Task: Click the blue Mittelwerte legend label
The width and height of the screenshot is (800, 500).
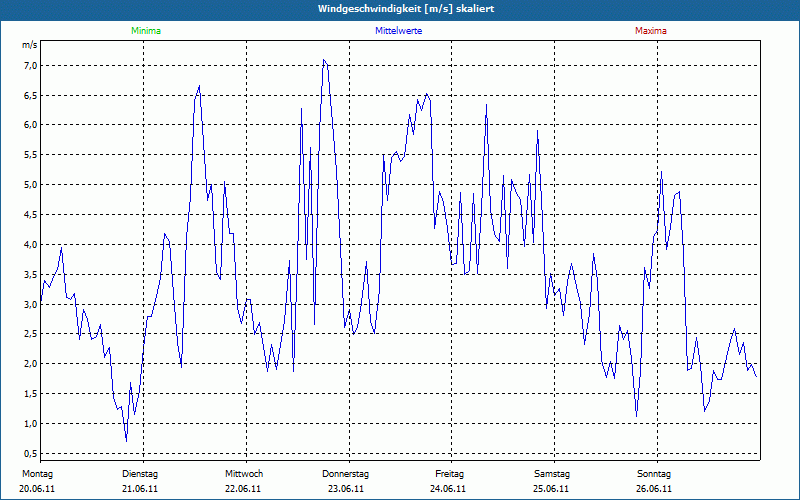Action: point(398,31)
